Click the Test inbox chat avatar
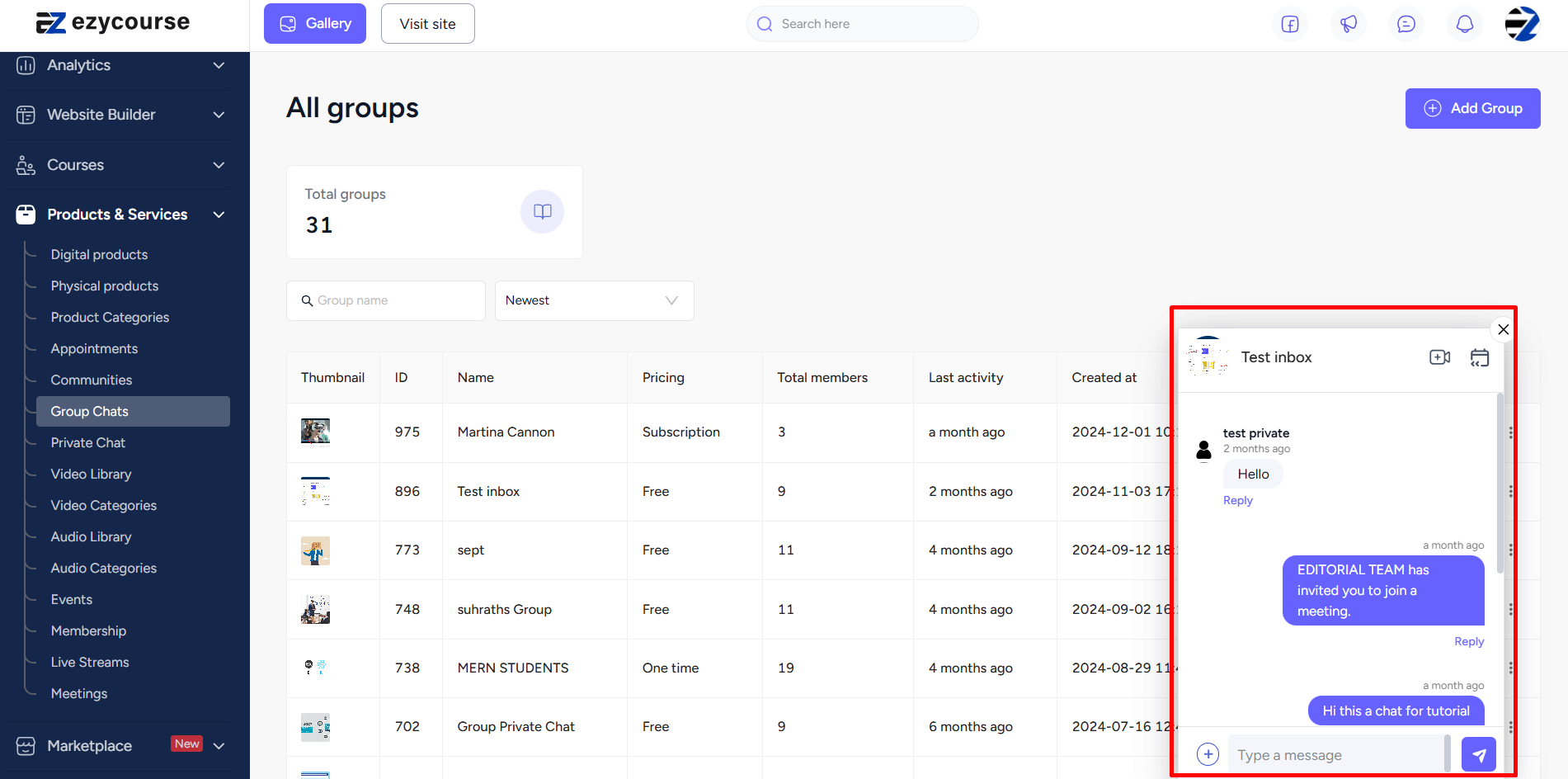 tap(1208, 356)
